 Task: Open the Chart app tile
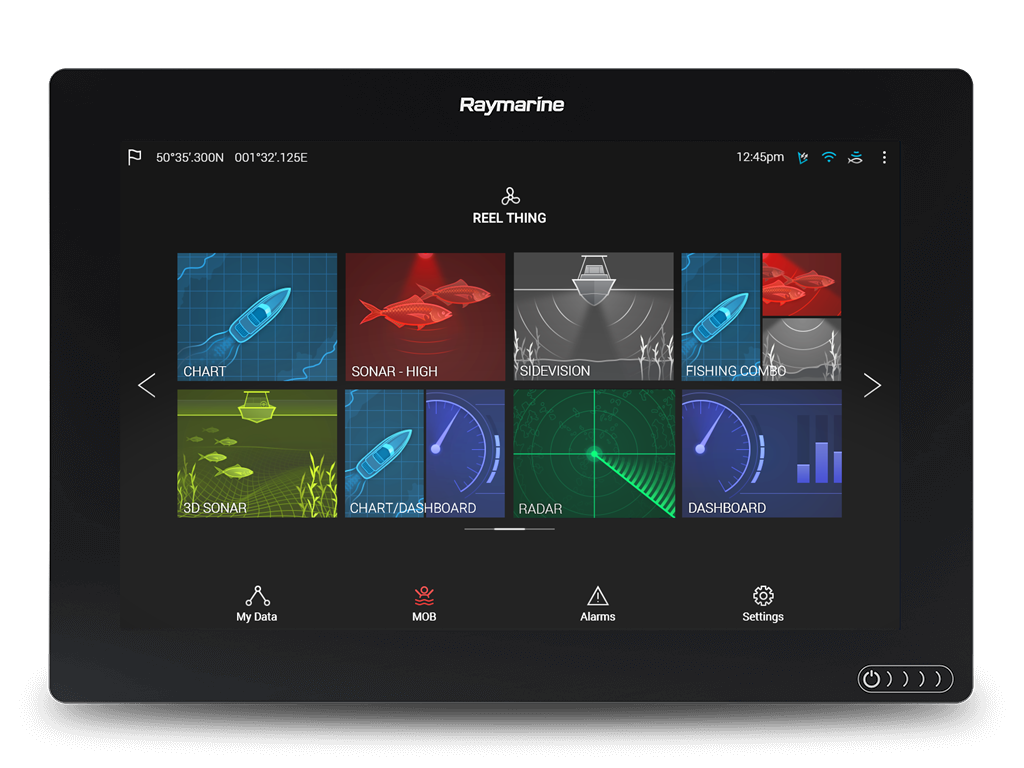tap(257, 317)
